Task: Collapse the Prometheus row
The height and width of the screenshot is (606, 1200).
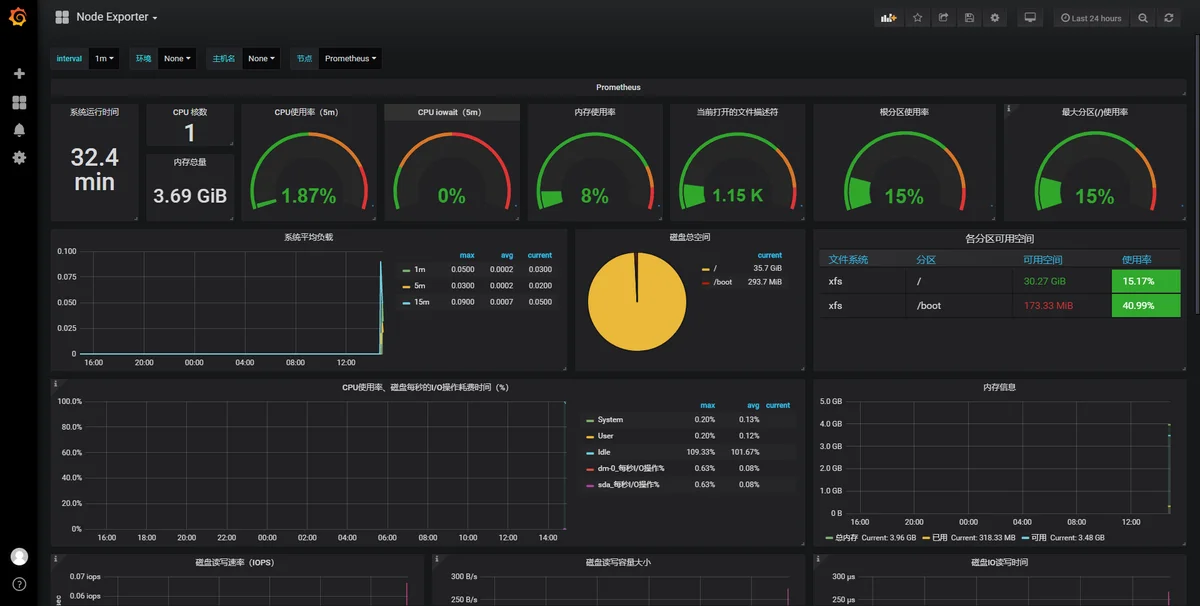Action: click(618, 87)
